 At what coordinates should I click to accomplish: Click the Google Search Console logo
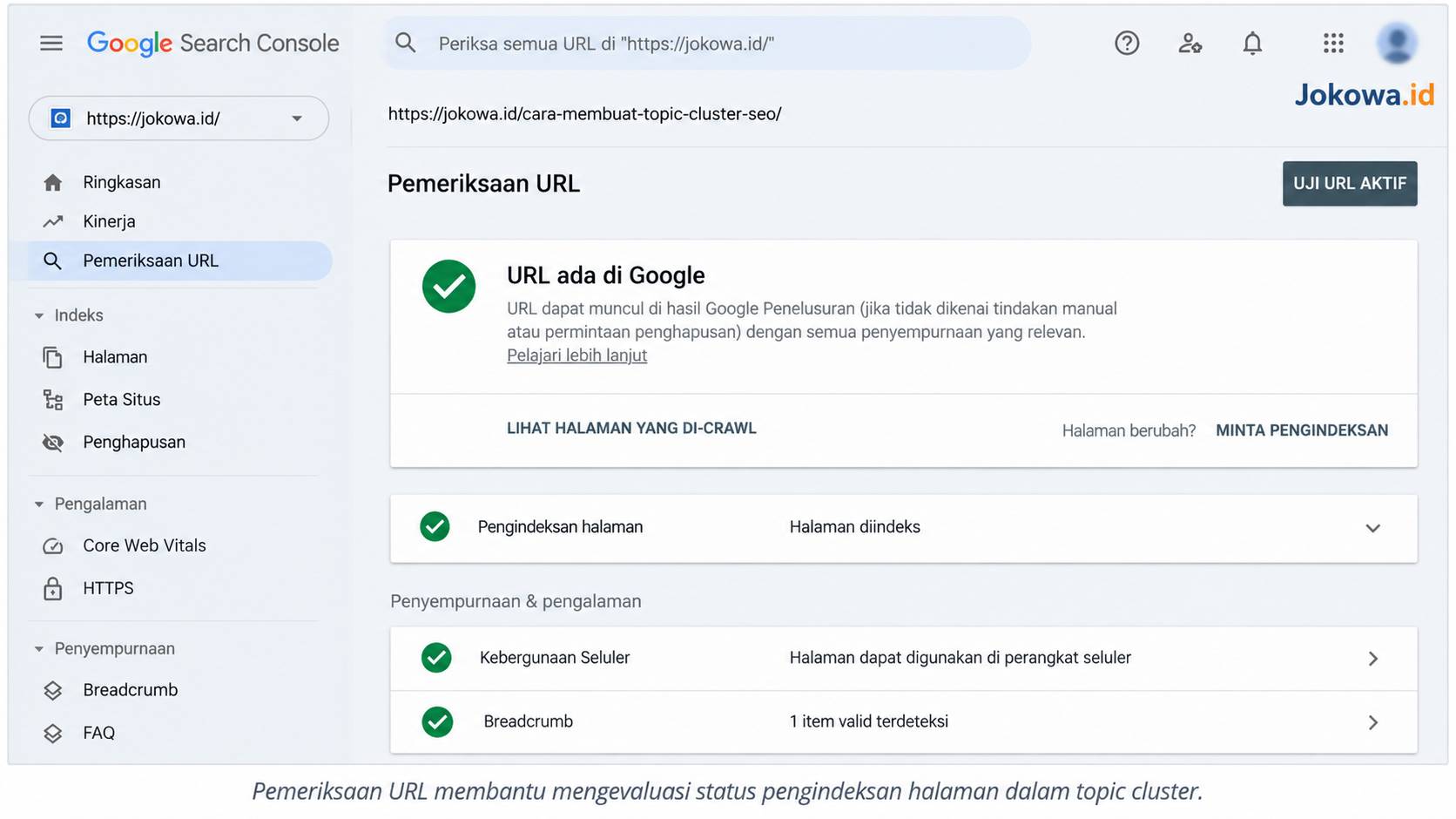click(x=212, y=43)
